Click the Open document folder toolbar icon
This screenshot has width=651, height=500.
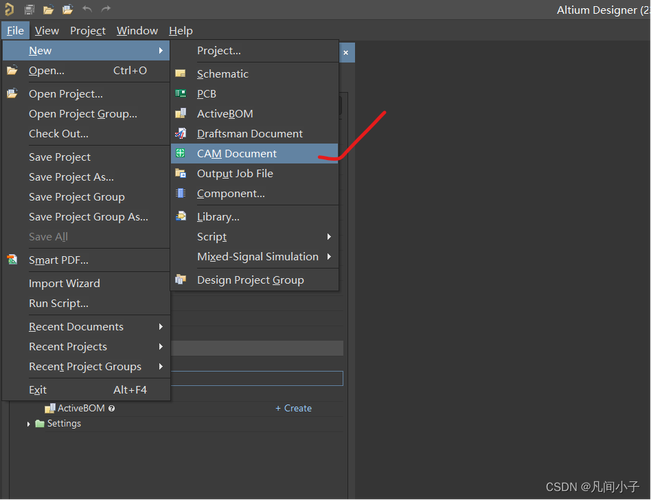tap(49, 9)
